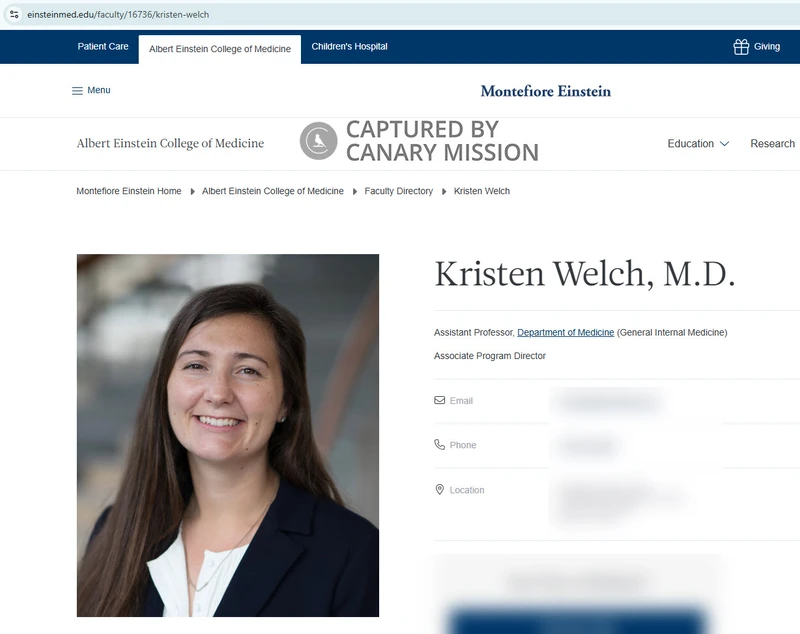The image size is (800, 634).
Task: Click the Location pin icon
Action: (x=439, y=490)
